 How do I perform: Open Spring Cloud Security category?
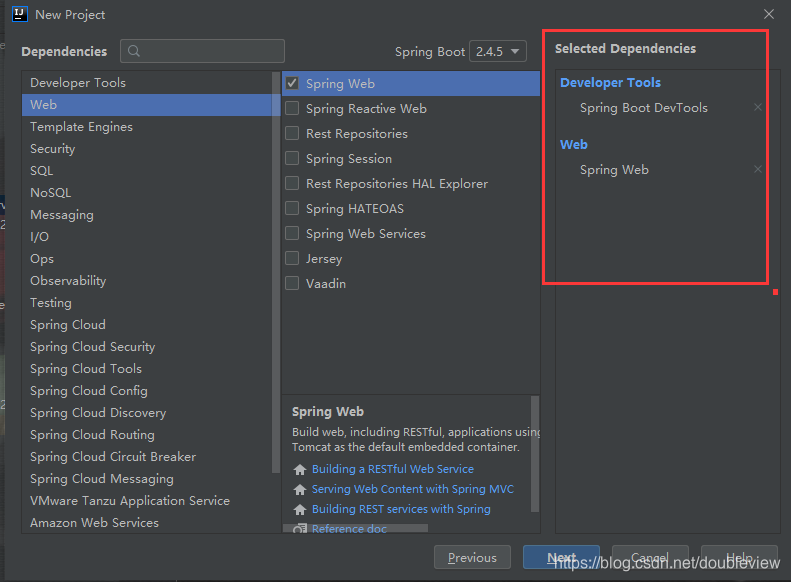point(147,347)
